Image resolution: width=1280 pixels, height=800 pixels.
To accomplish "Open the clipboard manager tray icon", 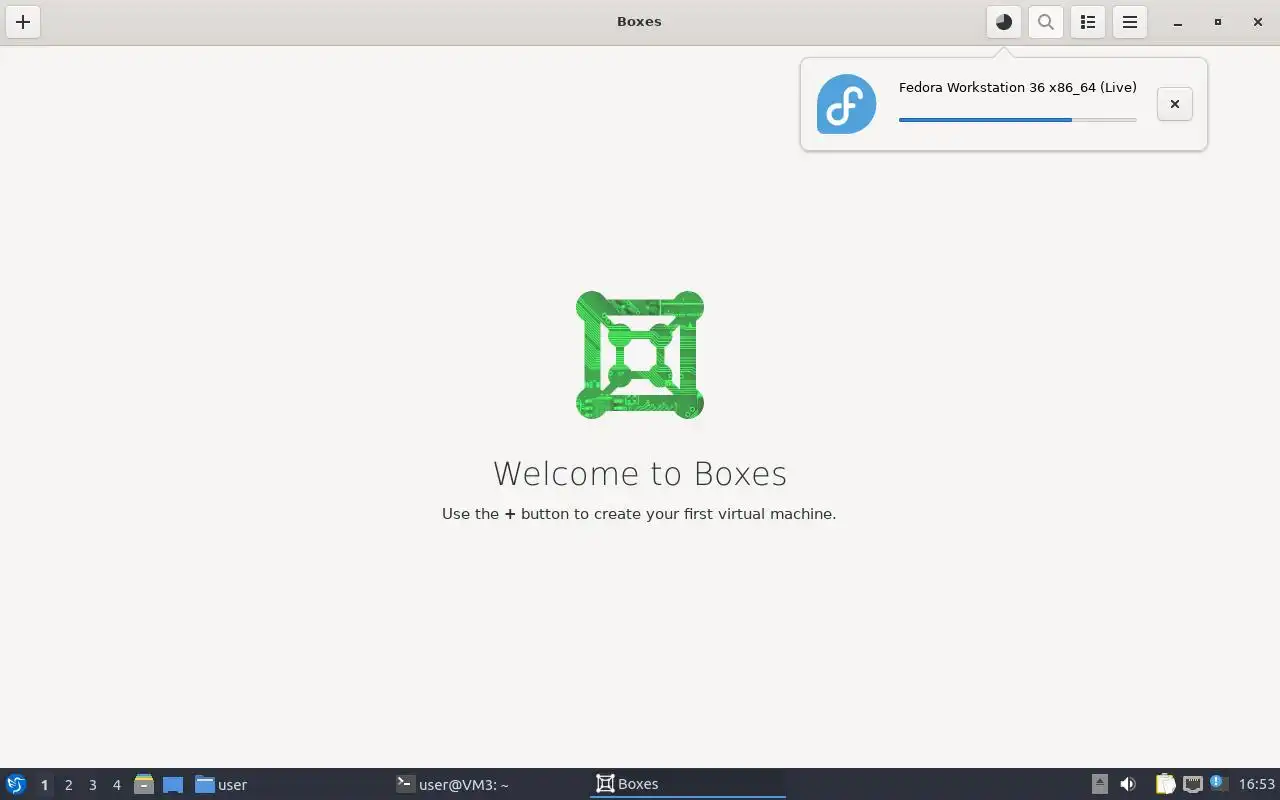I will pos(1165,784).
